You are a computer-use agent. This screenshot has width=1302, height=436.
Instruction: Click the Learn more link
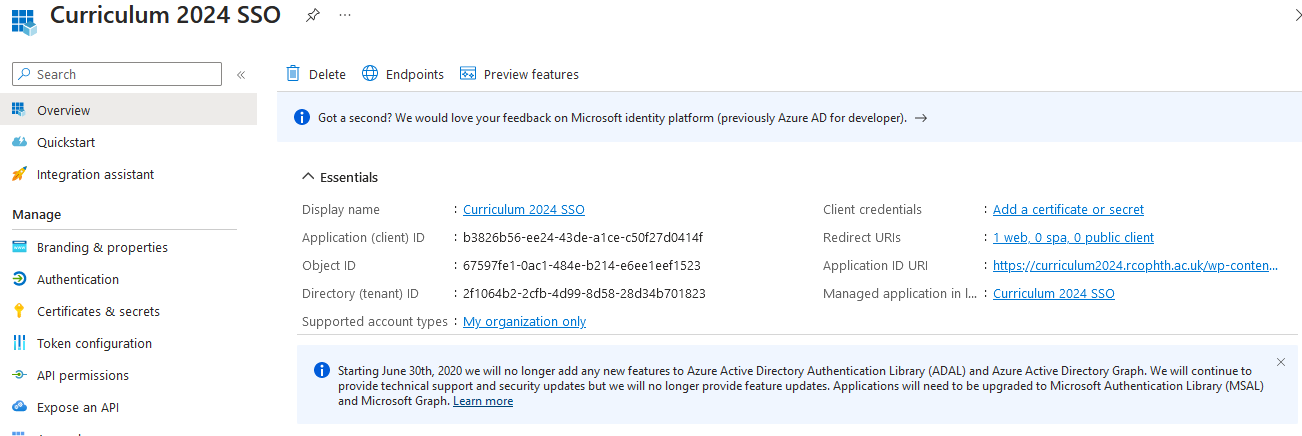[483, 401]
